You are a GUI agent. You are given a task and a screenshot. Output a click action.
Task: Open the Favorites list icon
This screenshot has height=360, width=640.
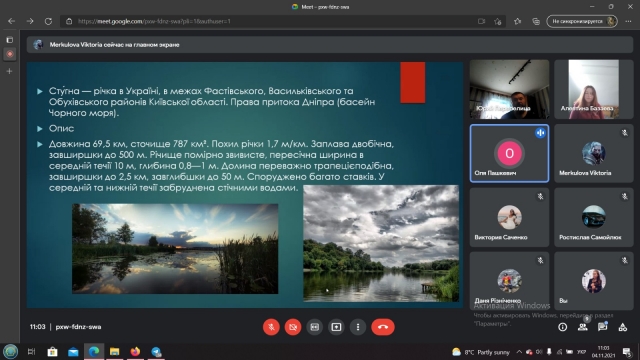[518, 21]
